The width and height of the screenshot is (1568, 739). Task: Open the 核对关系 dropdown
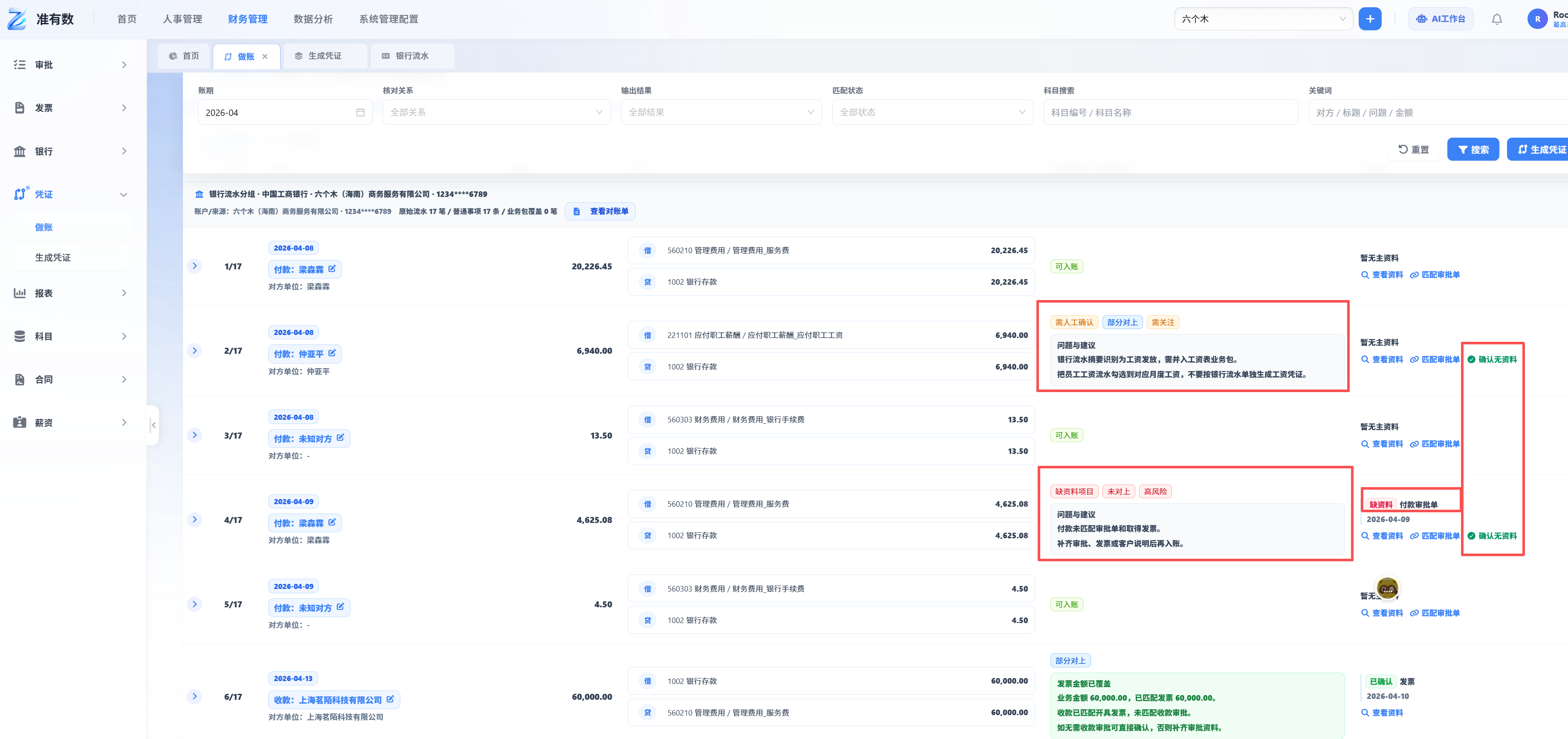496,113
